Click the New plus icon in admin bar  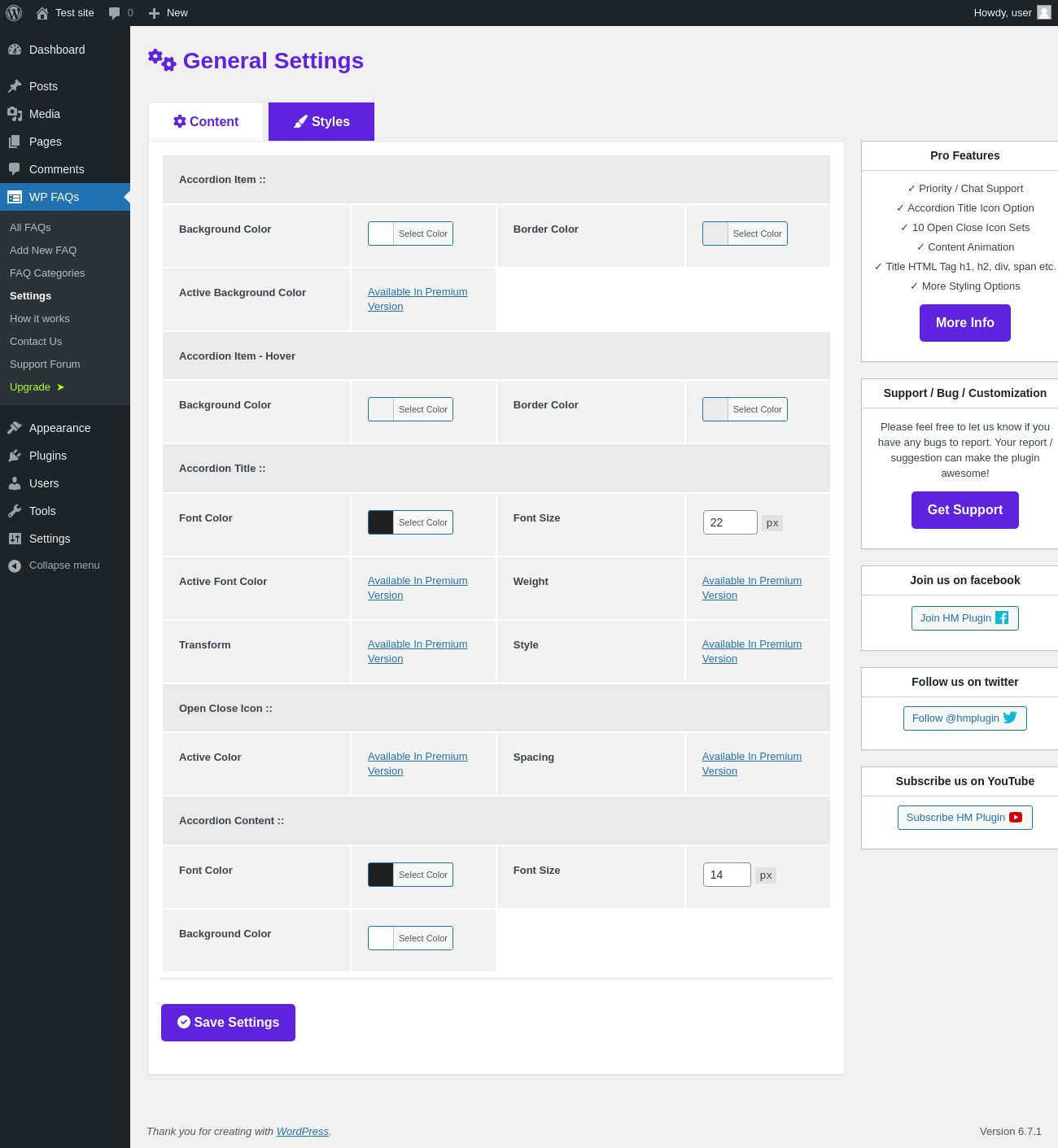[x=154, y=13]
